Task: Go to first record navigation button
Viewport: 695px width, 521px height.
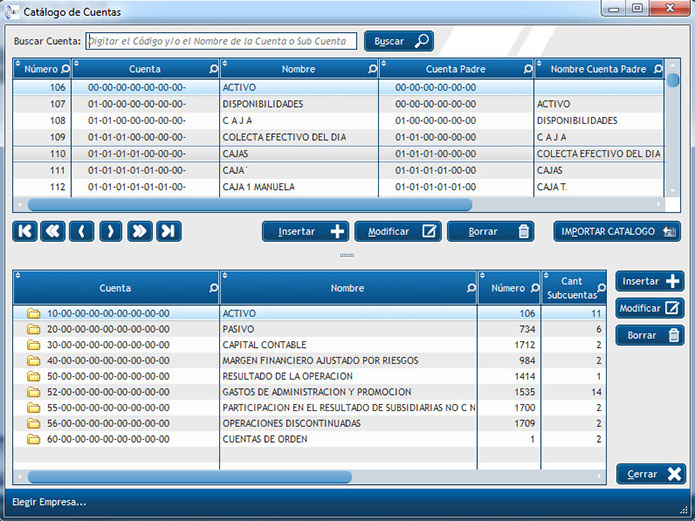Action: (x=25, y=231)
